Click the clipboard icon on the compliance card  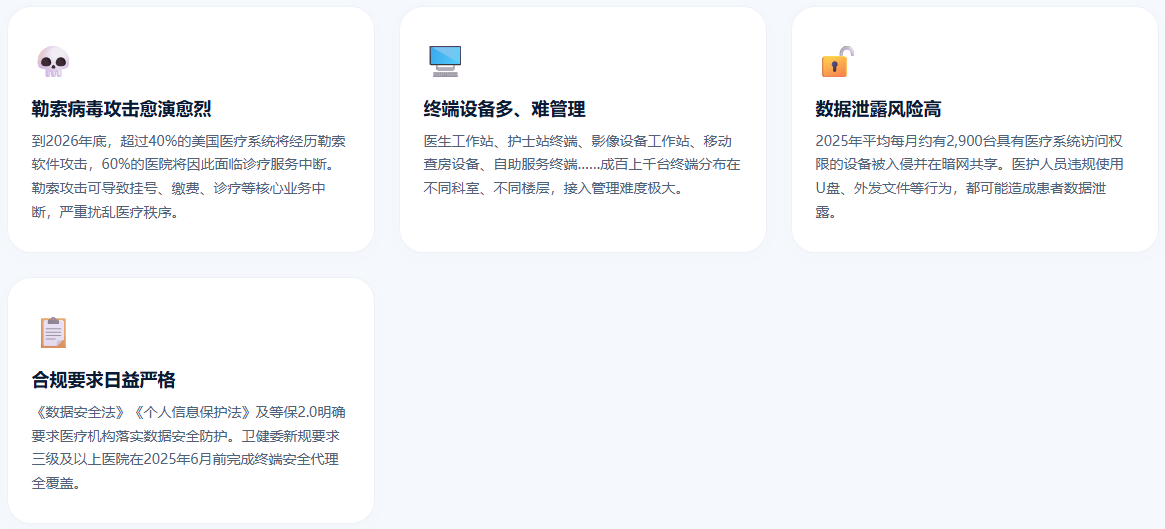click(x=53, y=333)
